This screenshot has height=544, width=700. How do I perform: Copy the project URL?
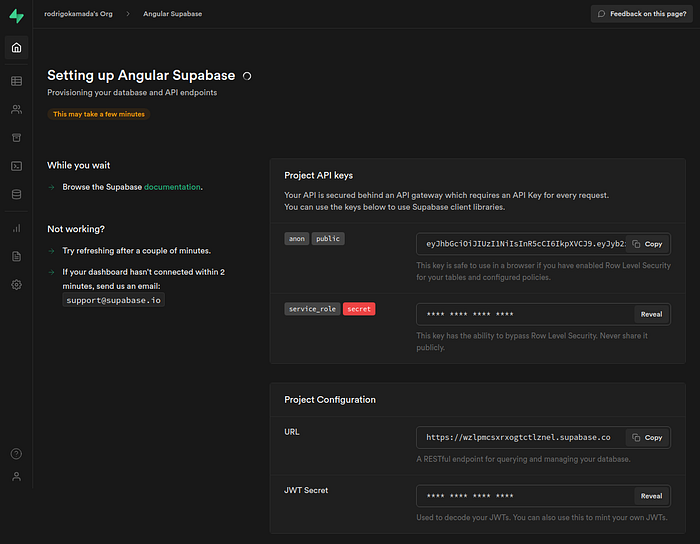(x=648, y=438)
